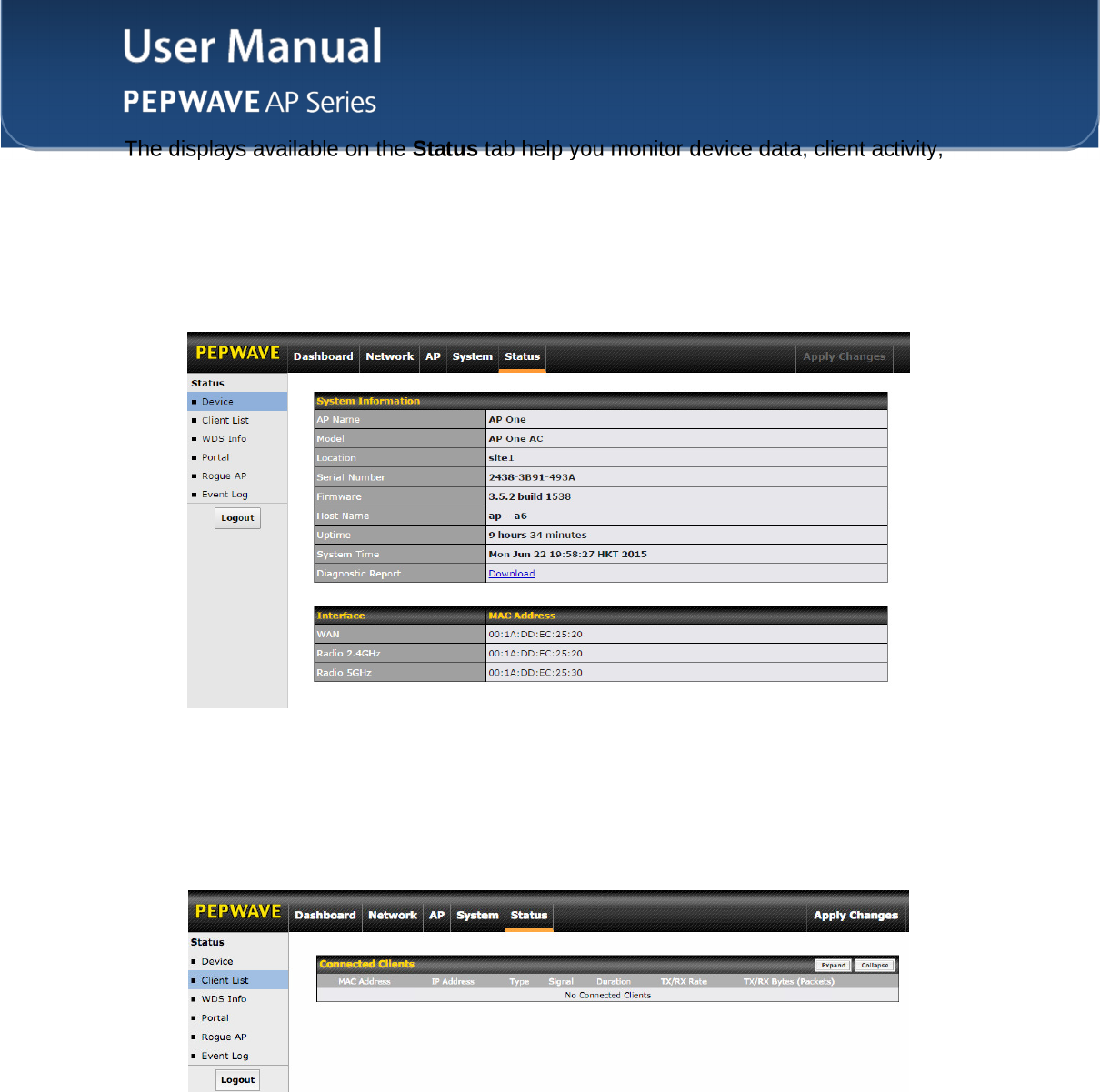Click Model value 'AP One AC'
Screen dimensions: 1100x1092
coord(515,439)
